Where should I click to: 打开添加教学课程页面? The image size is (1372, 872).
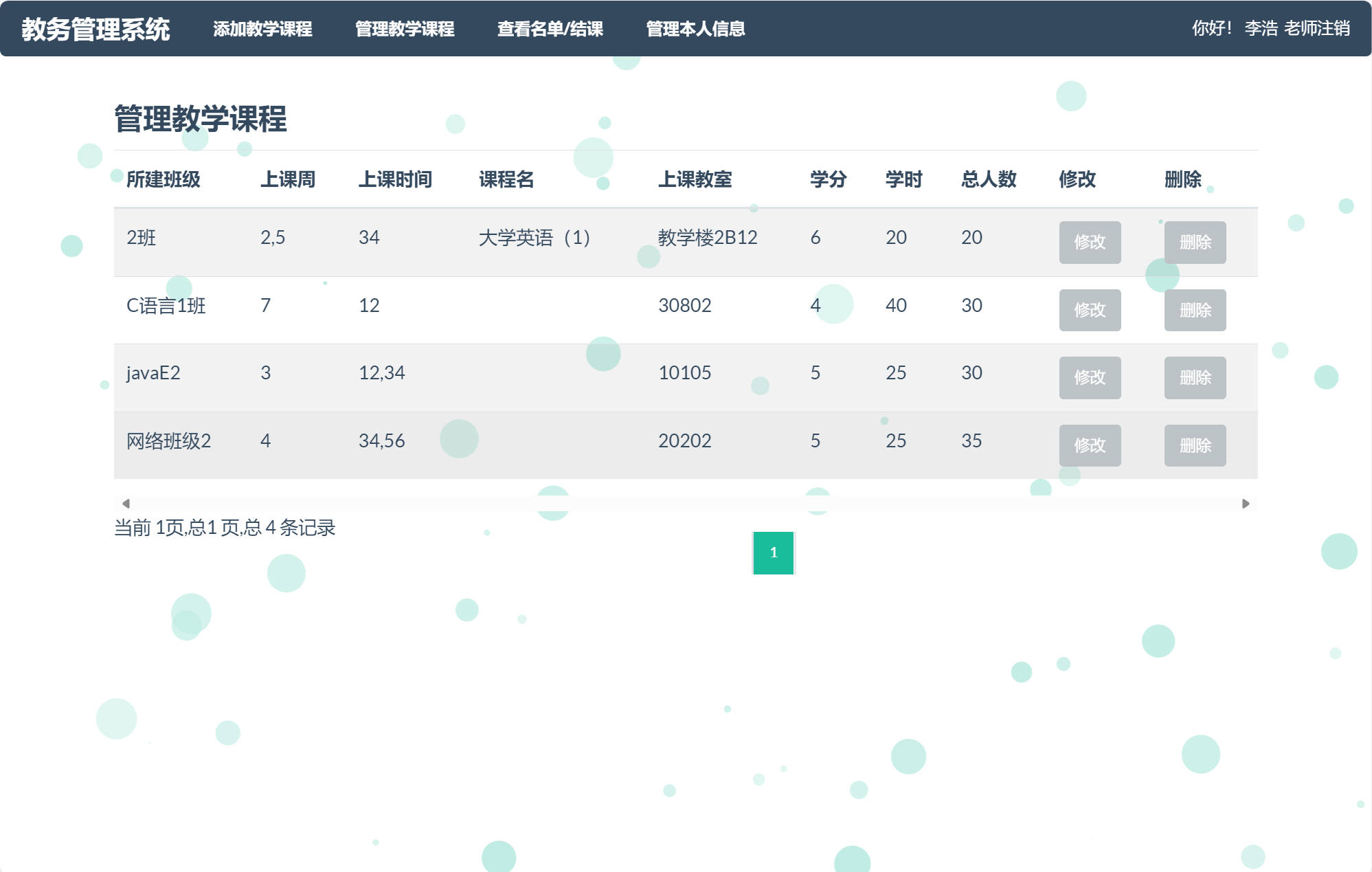(264, 30)
